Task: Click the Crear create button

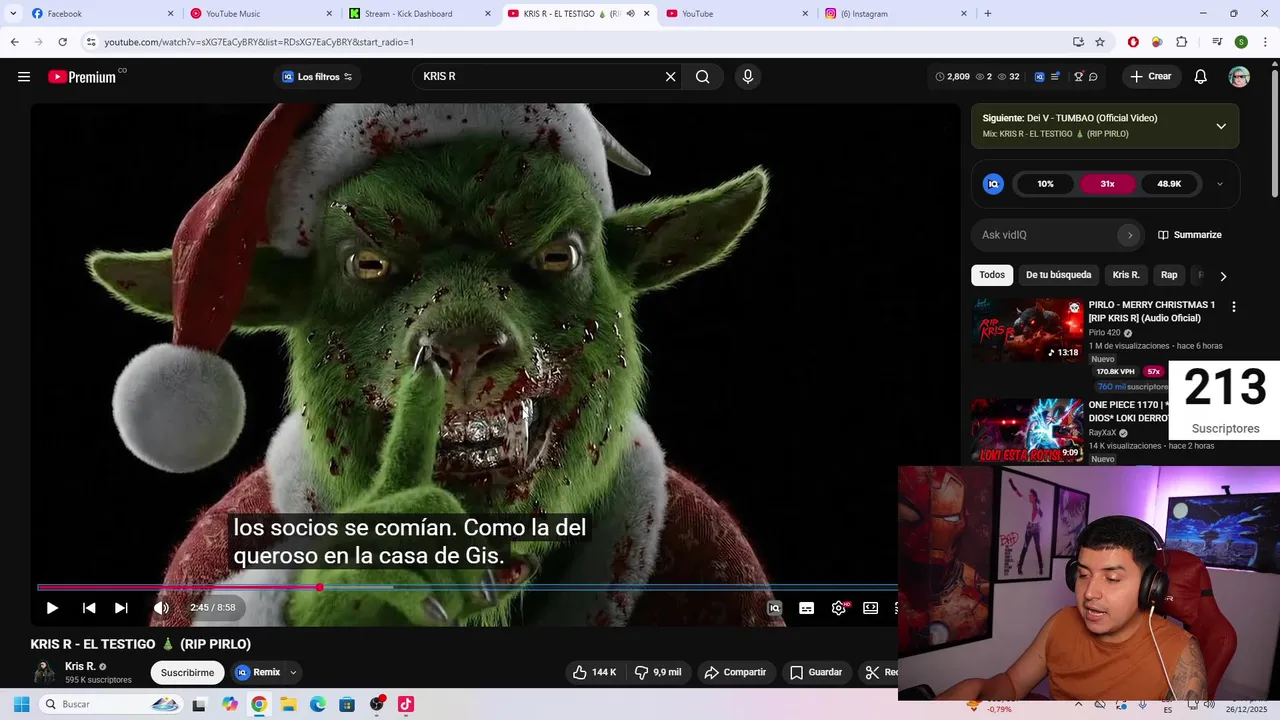Action: pyautogui.click(x=1151, y=77)
